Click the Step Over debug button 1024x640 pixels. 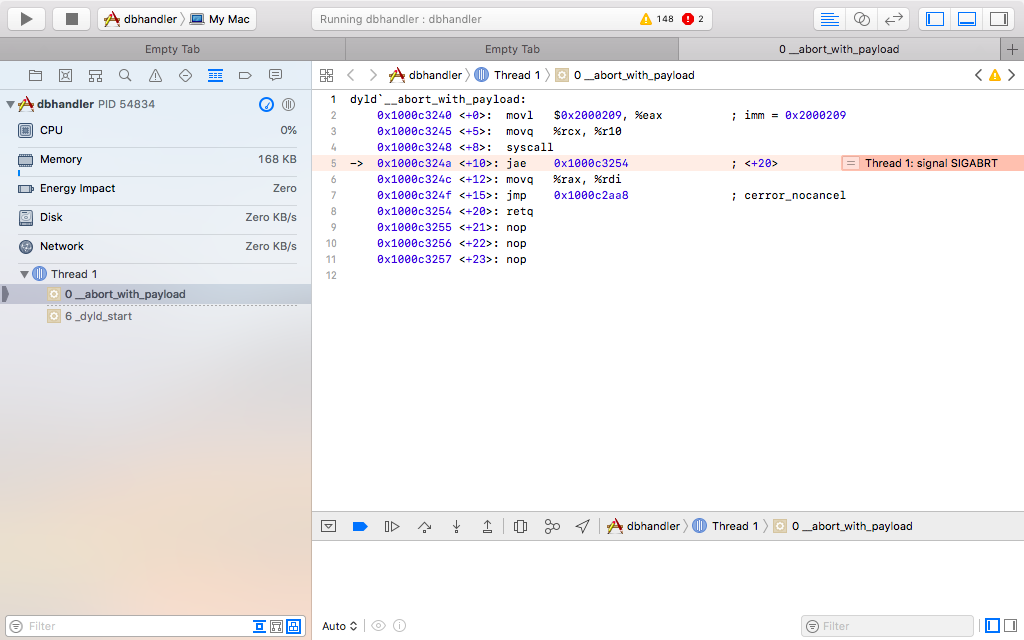(x=425, y=526)
